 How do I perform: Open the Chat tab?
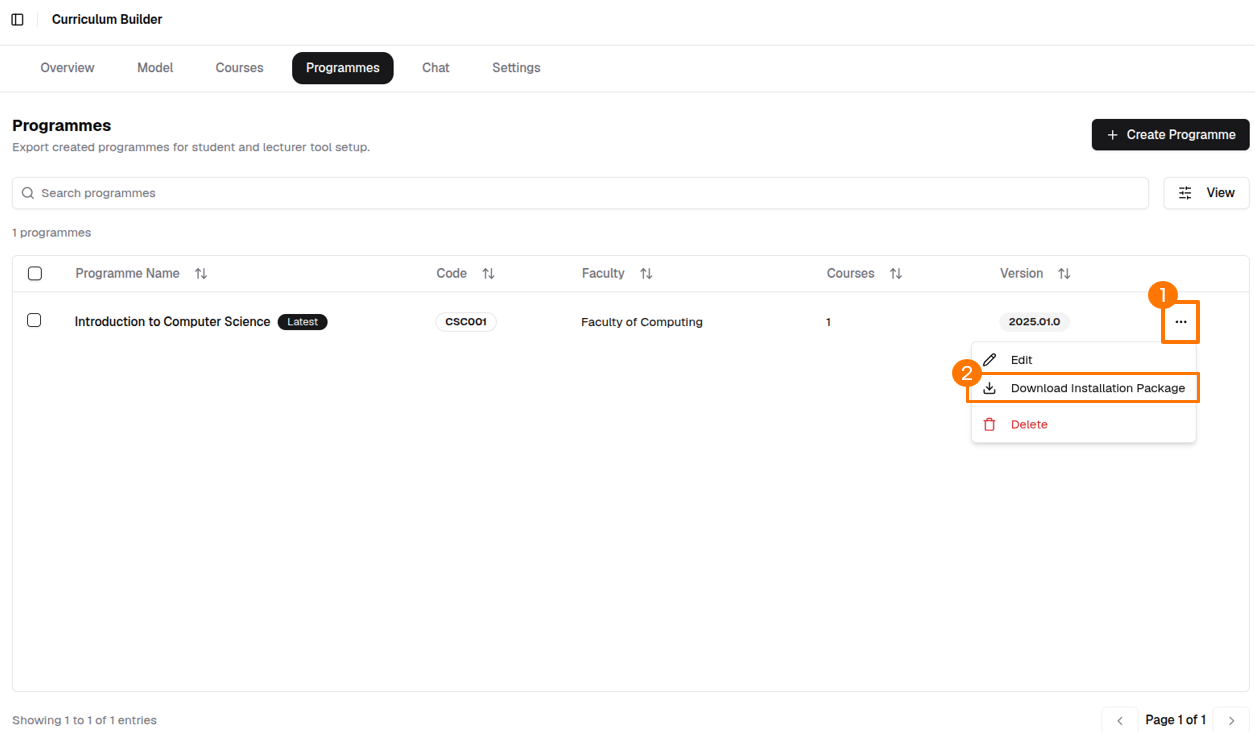point(436,68)
